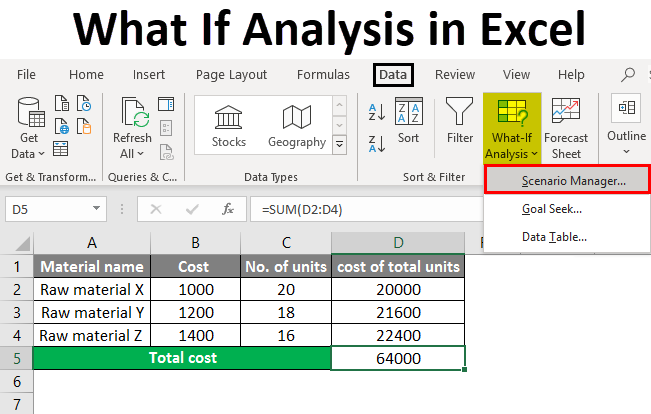The height and width of the screenshot is (414, 651).
Task: Open the Name Box dropdown arrow
Action: (97, 209)
